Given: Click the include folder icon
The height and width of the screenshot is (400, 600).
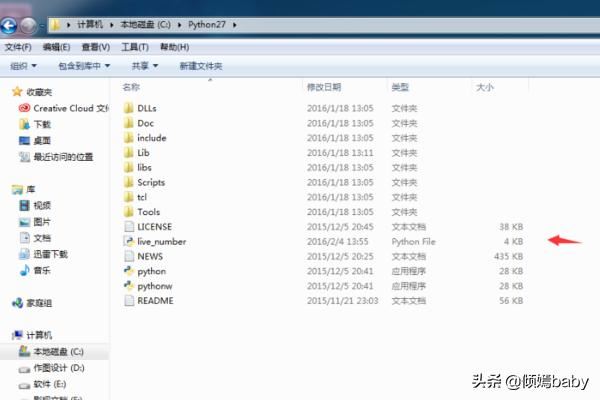Looking at the screenshot, I should 129,138.
